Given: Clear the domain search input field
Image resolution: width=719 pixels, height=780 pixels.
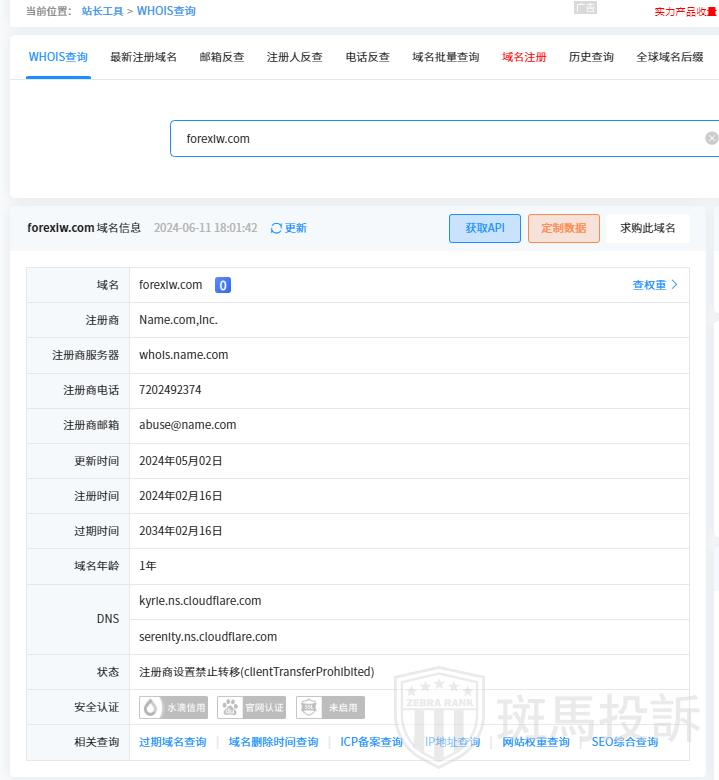Looking at the screenshot, I should click(711, 138).
